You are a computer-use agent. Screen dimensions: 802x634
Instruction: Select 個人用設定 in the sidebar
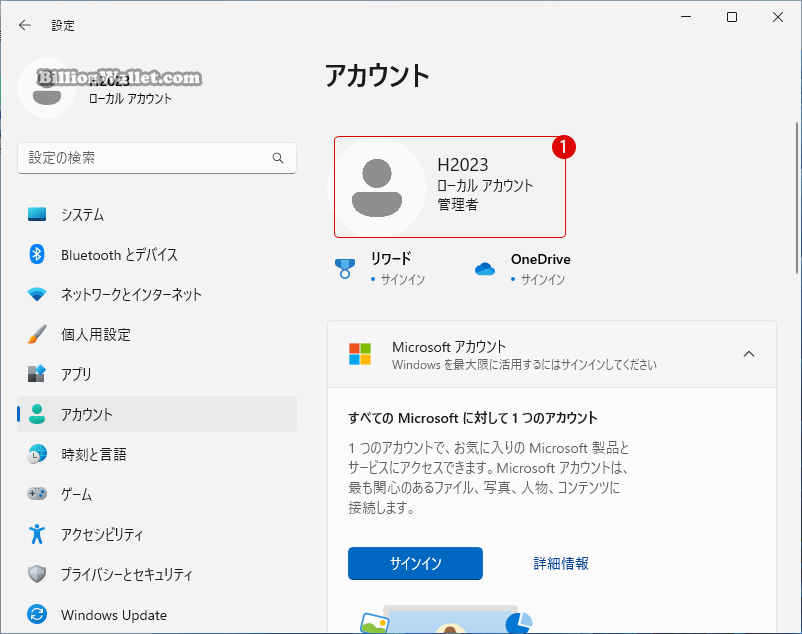(157, 334)
